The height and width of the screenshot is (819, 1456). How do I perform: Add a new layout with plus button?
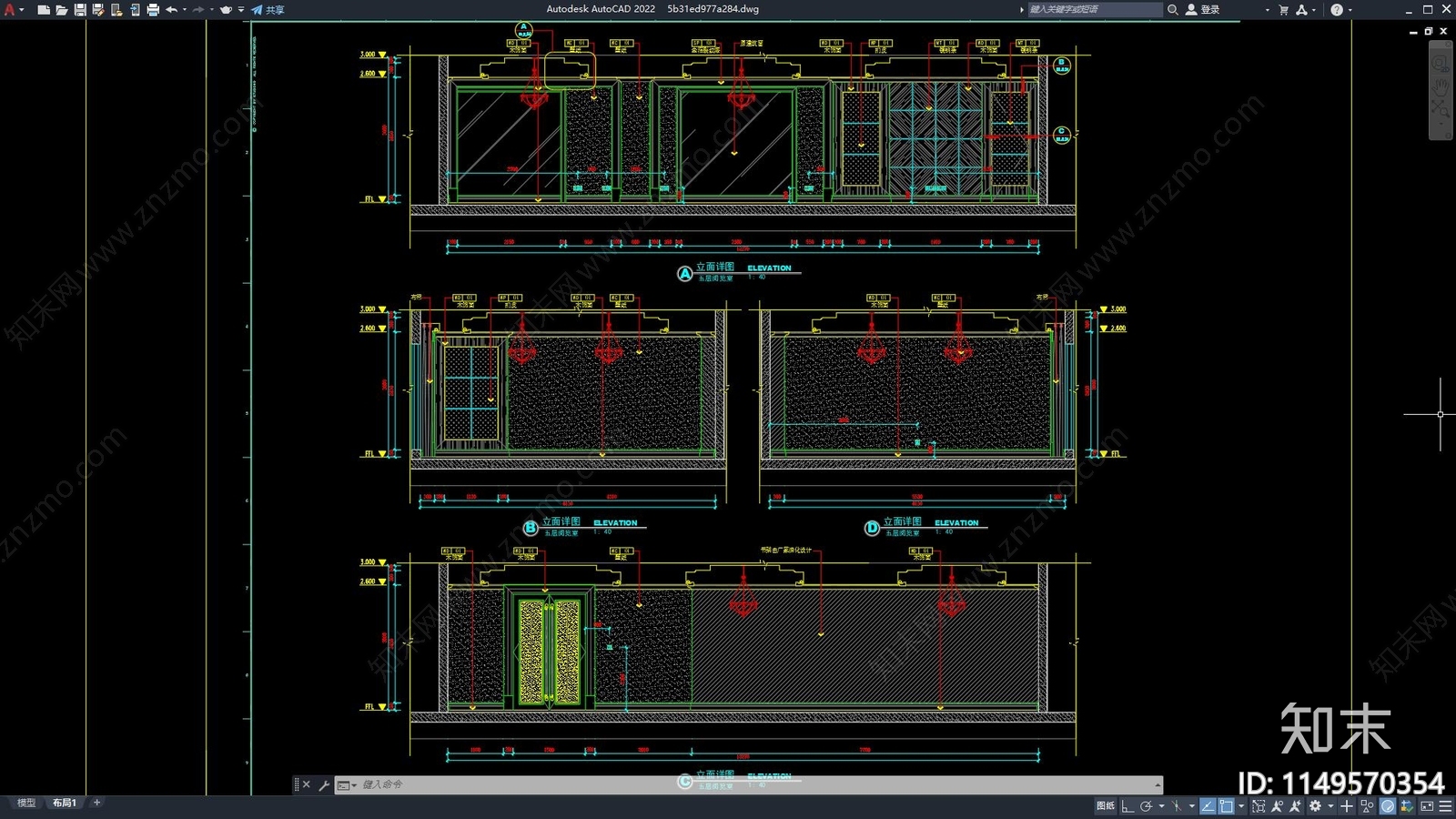coord(96,803)
